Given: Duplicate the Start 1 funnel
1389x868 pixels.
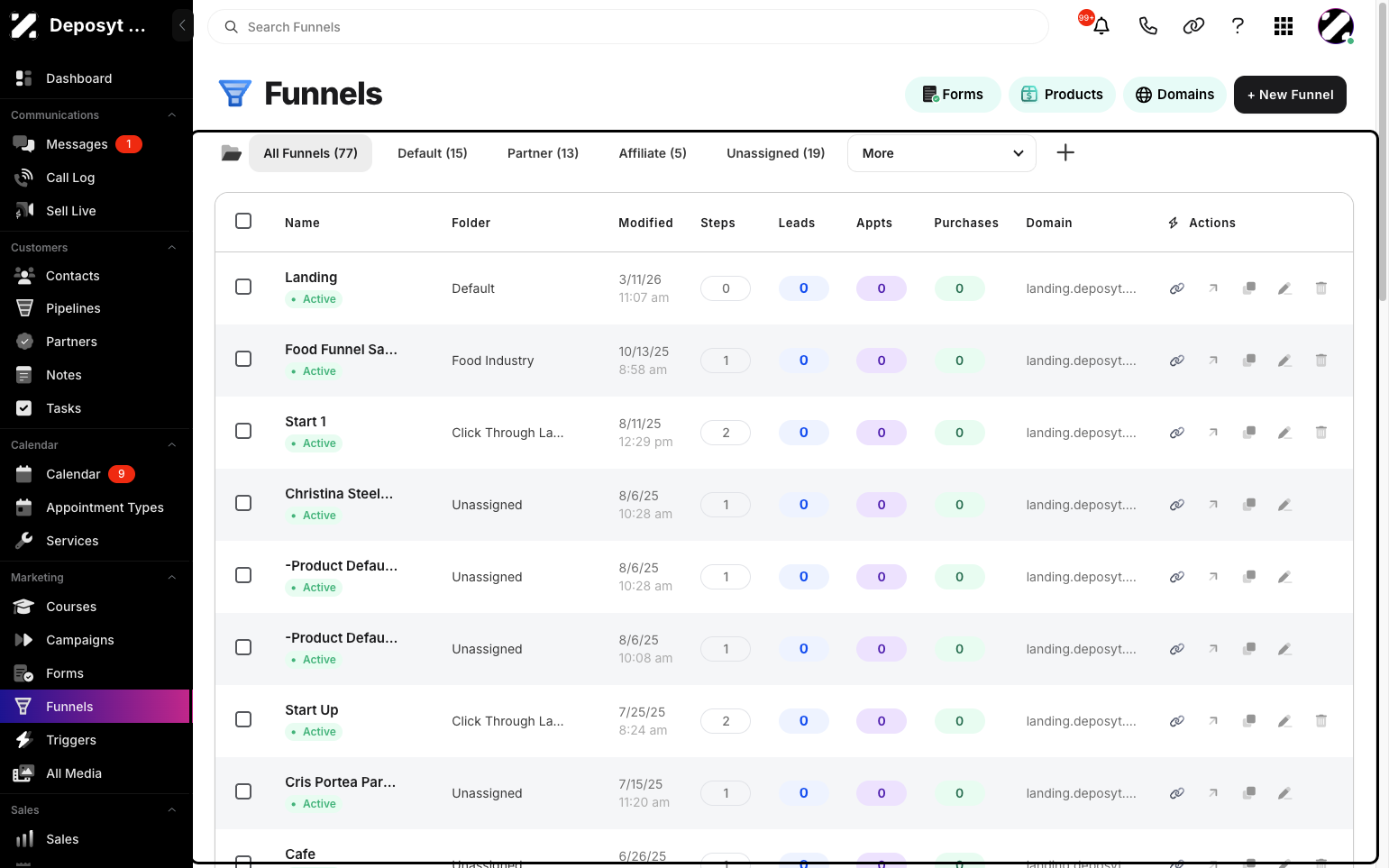Looking at the screenshot, I should pos(1249,433).
